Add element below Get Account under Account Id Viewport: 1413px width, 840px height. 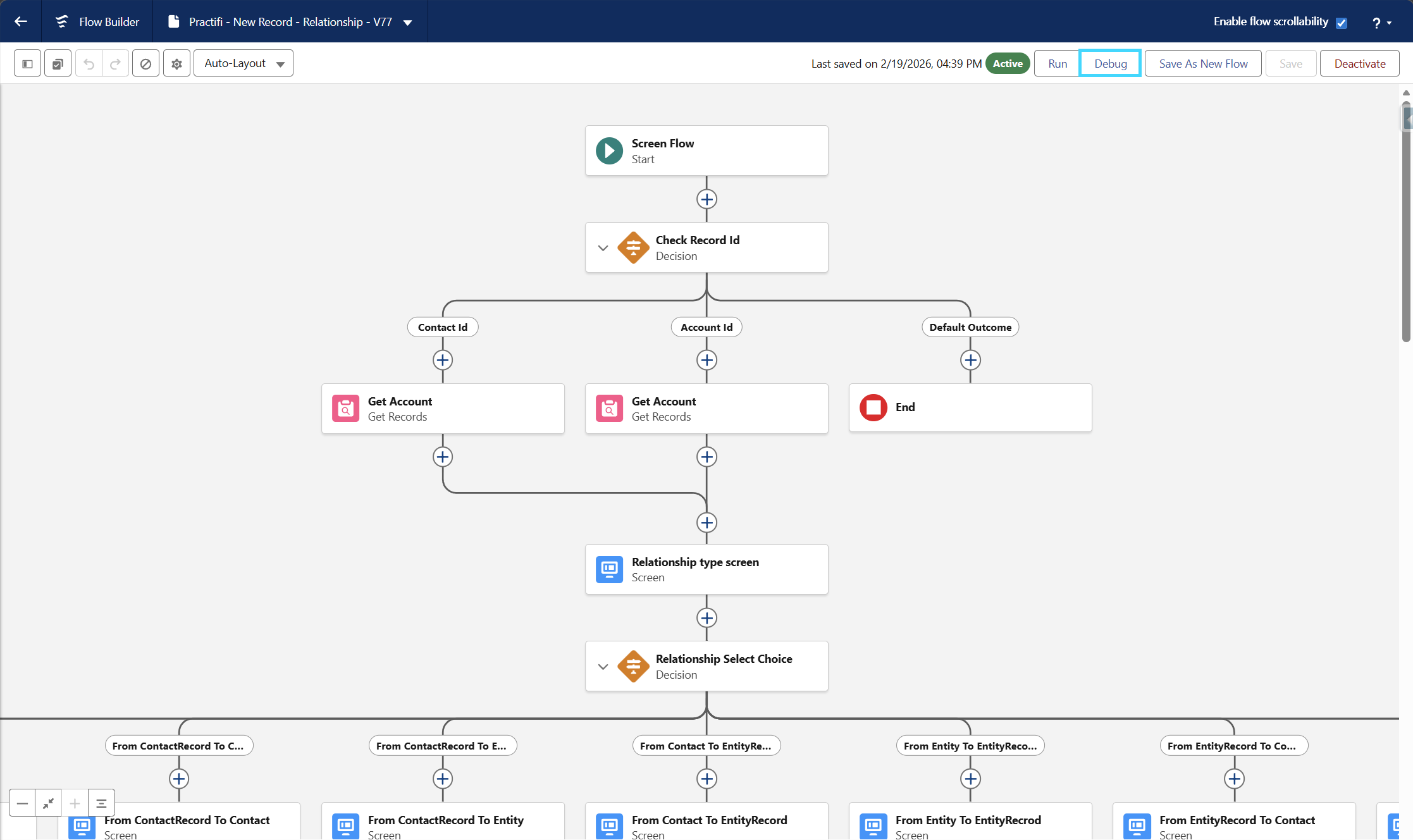click(706, 457)
